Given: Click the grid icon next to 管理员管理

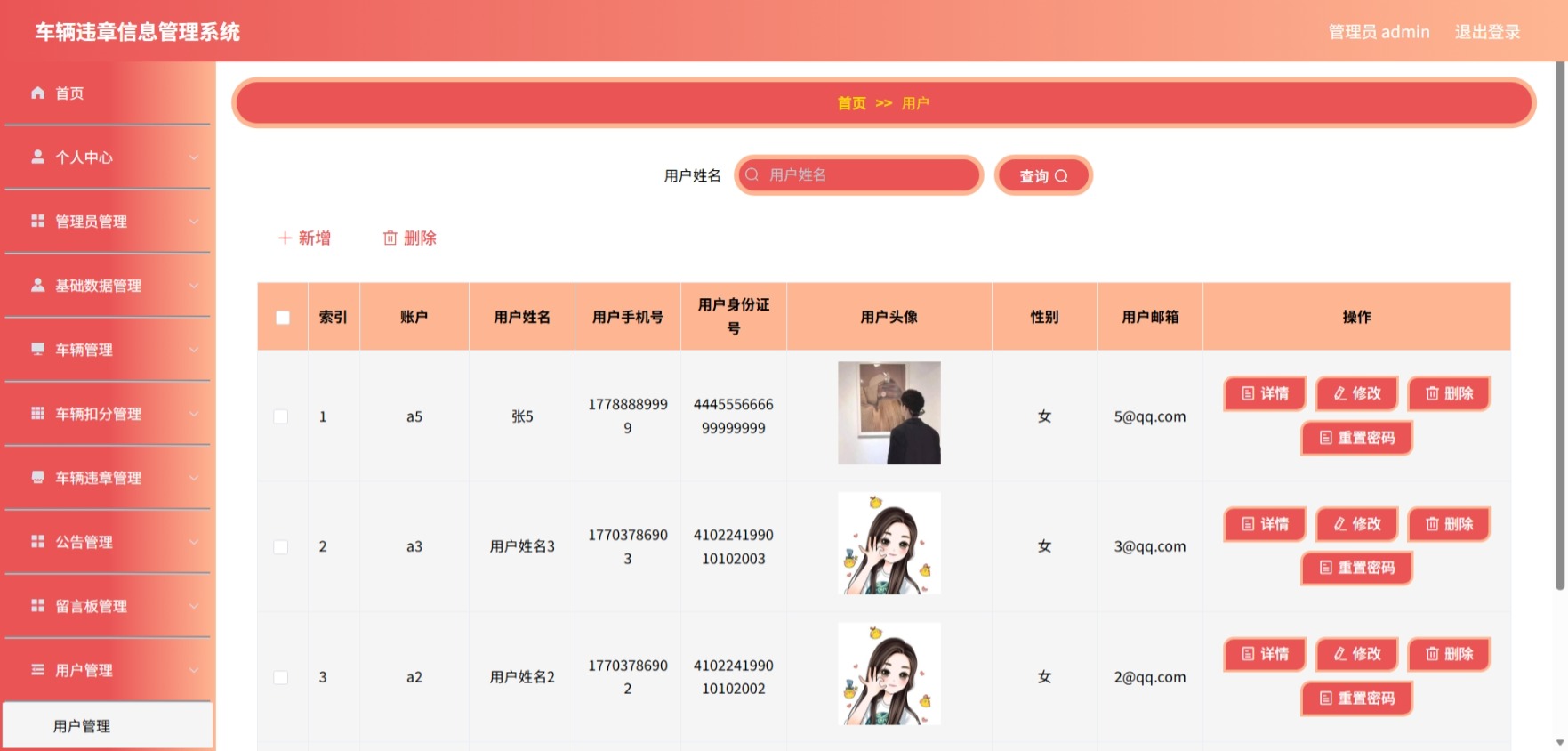Looking at the screenshot, I should pyautogui.click(x=37, y=221).
